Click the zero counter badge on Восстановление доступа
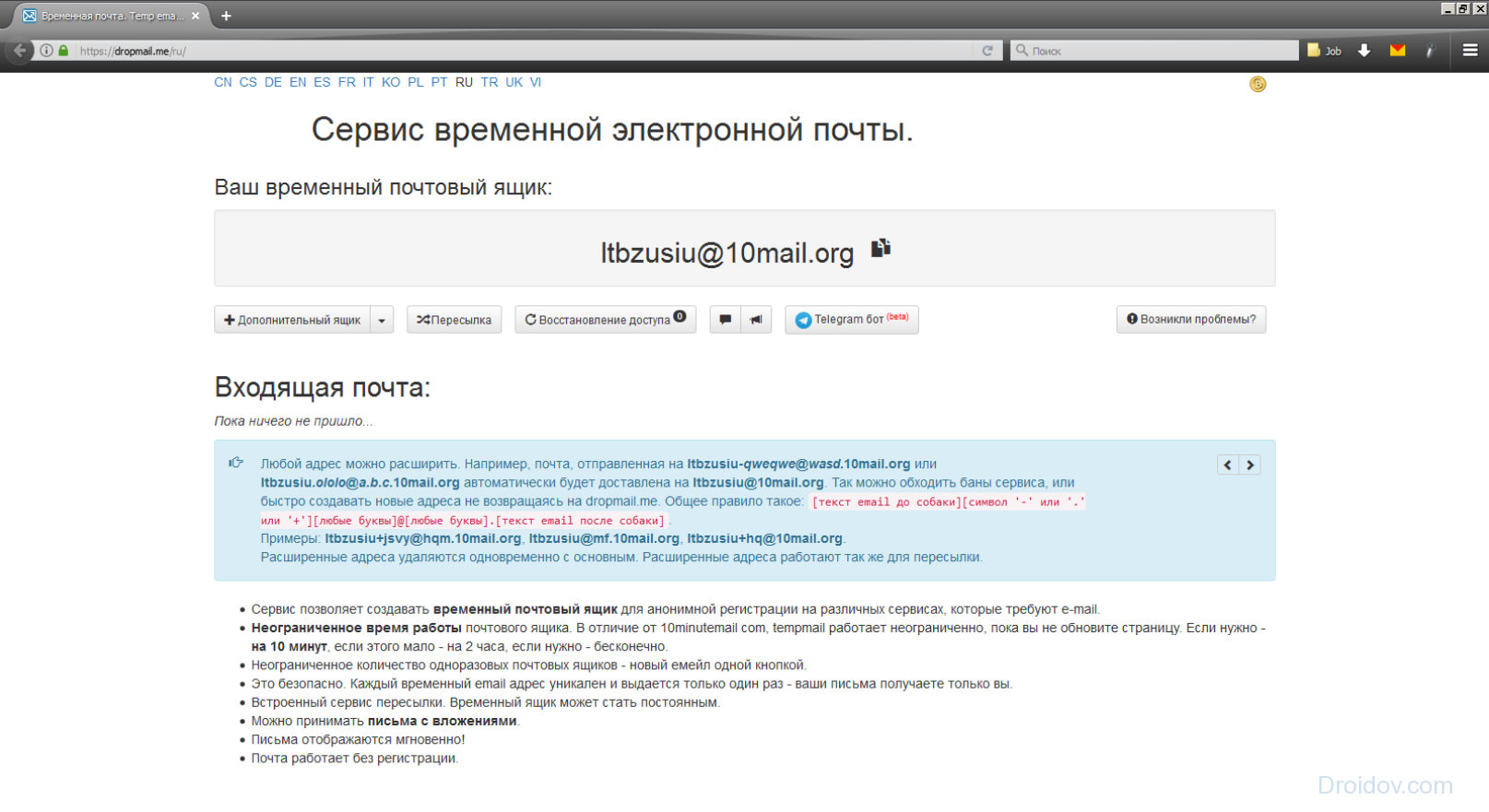This screenshot has width=1489, height=812. coord(680,316)
